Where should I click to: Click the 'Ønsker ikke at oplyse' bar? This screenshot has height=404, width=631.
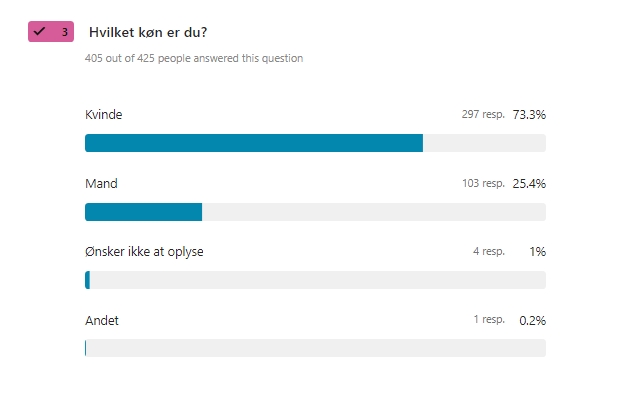pos(315,280)
